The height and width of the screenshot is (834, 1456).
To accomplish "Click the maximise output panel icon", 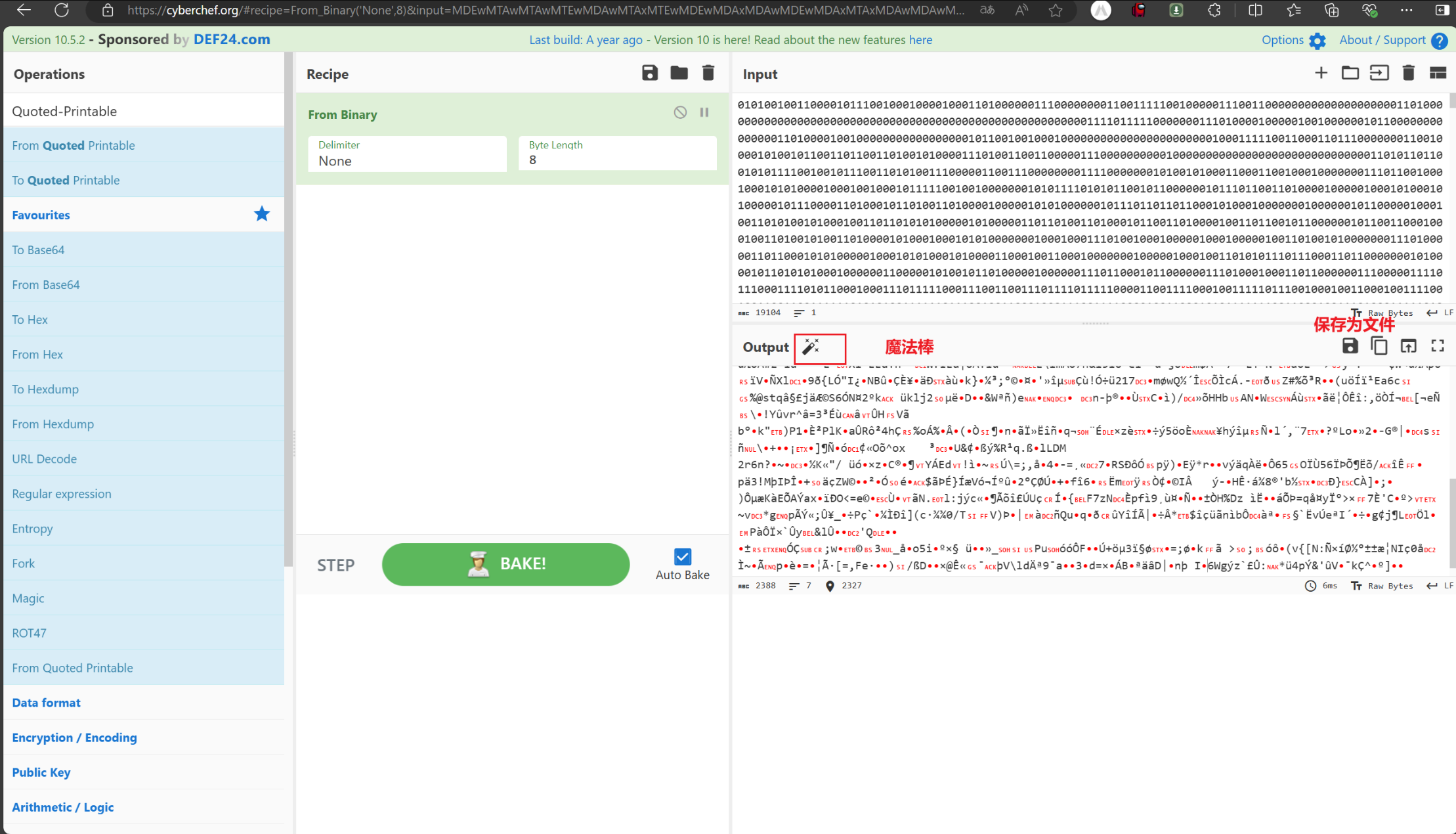I will 1438,347.
